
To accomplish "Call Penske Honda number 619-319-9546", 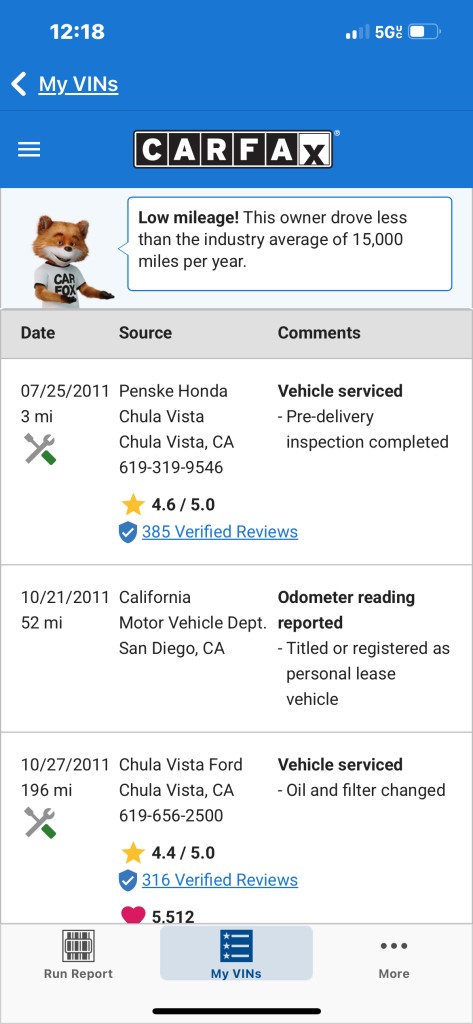I will [x=171, y=468].
